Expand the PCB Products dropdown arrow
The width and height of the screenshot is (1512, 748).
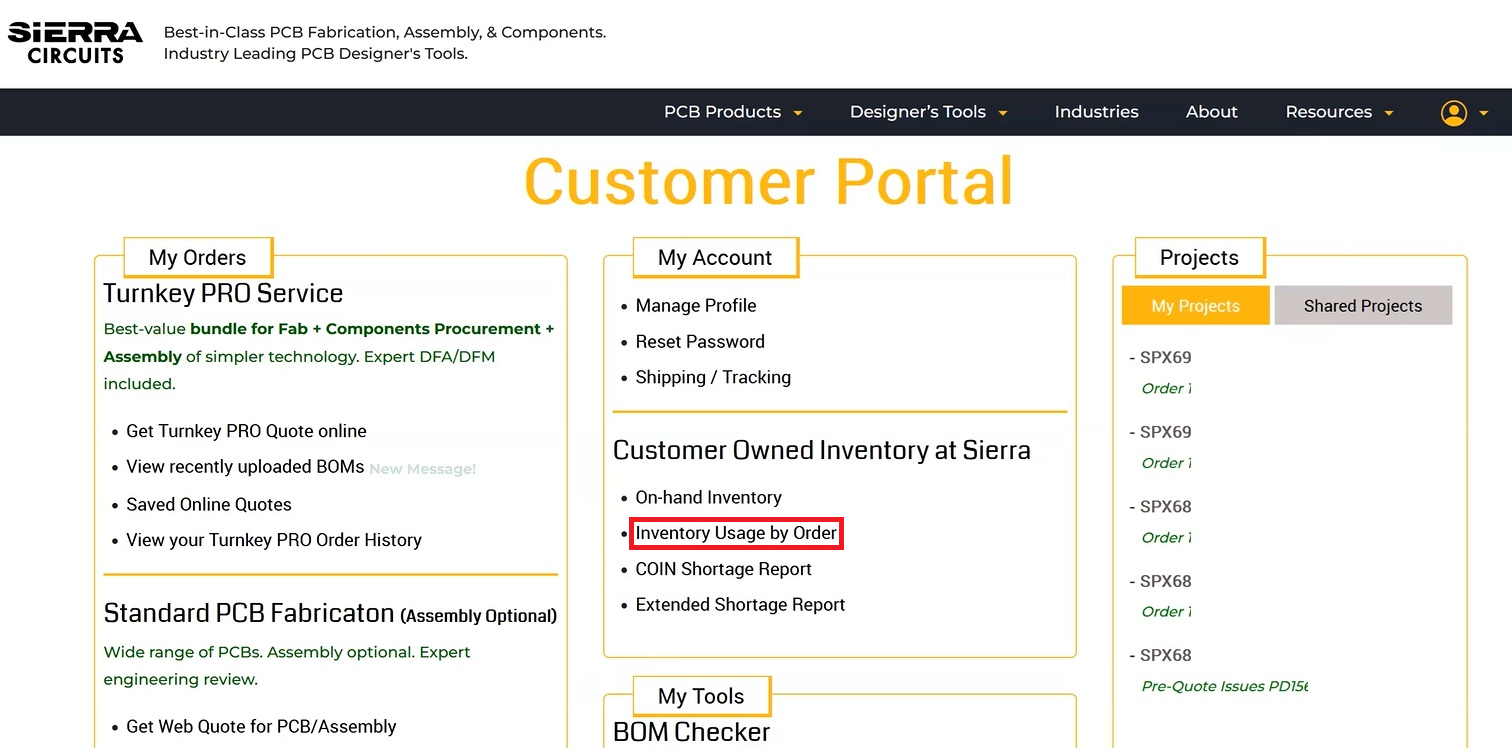click(798, 113)
